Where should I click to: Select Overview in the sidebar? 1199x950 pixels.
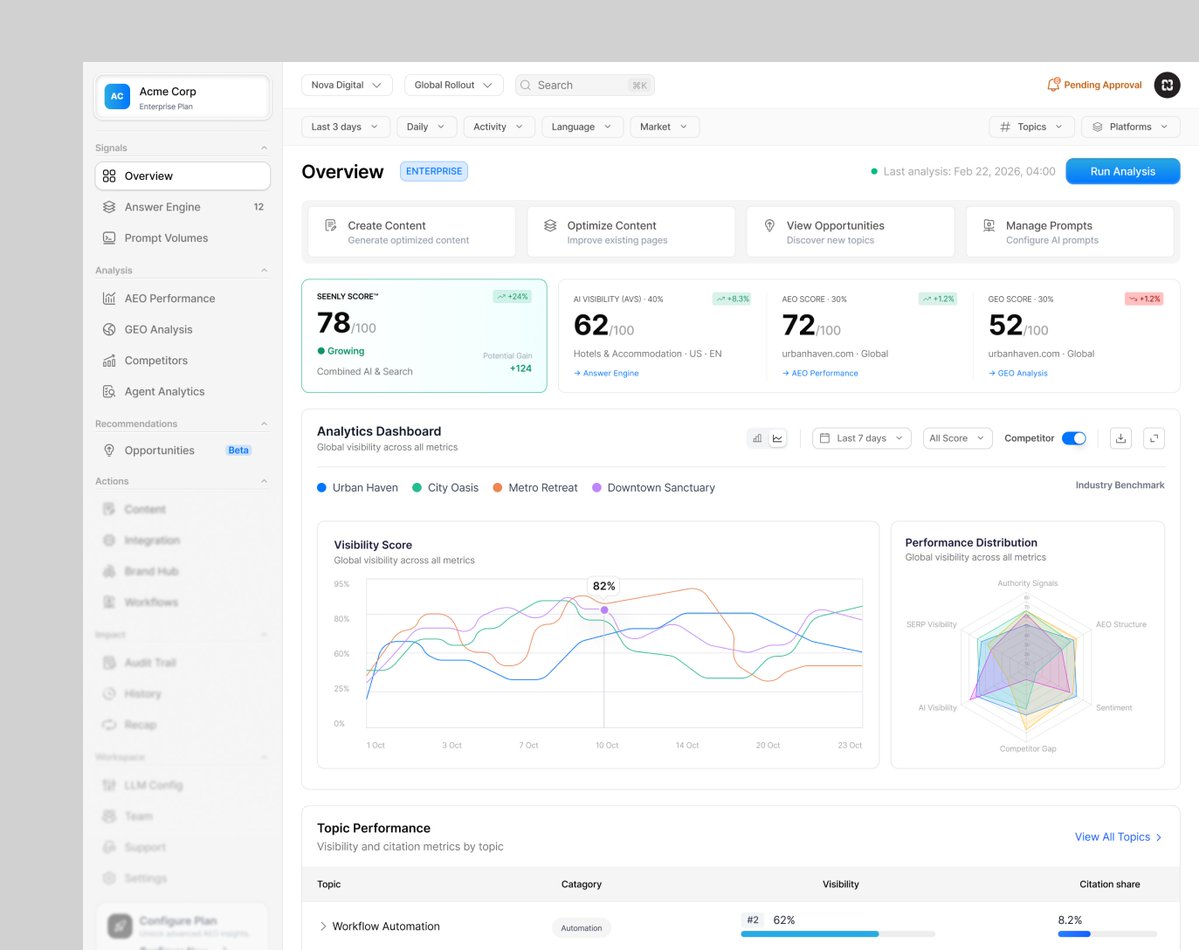pos(183,176)
